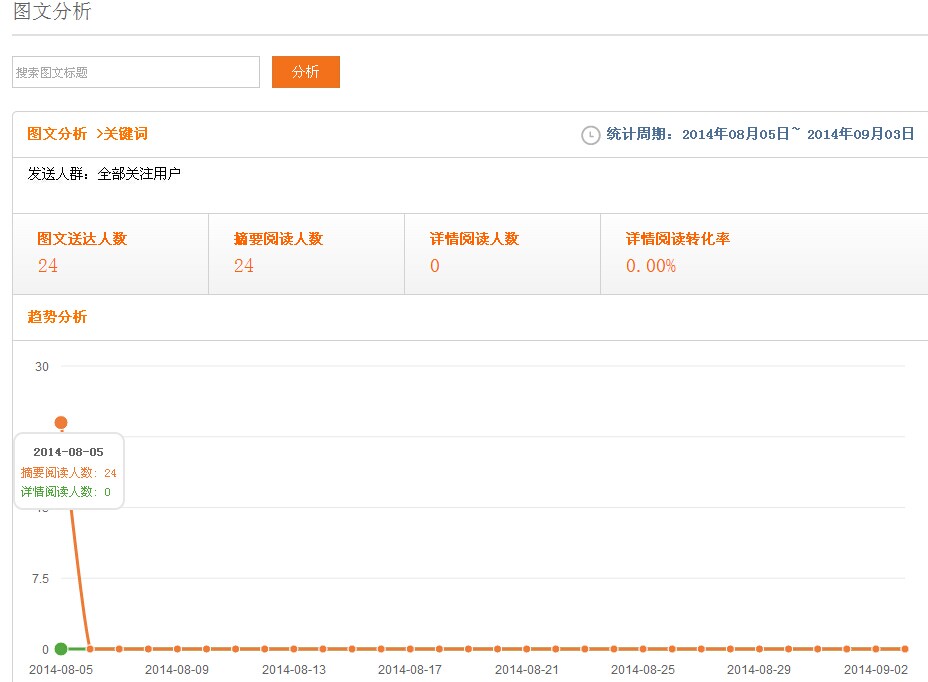This screenshot has height=682, width=928.
Task: Click the start date 2014年08月05日
Action: click(736, 134)
